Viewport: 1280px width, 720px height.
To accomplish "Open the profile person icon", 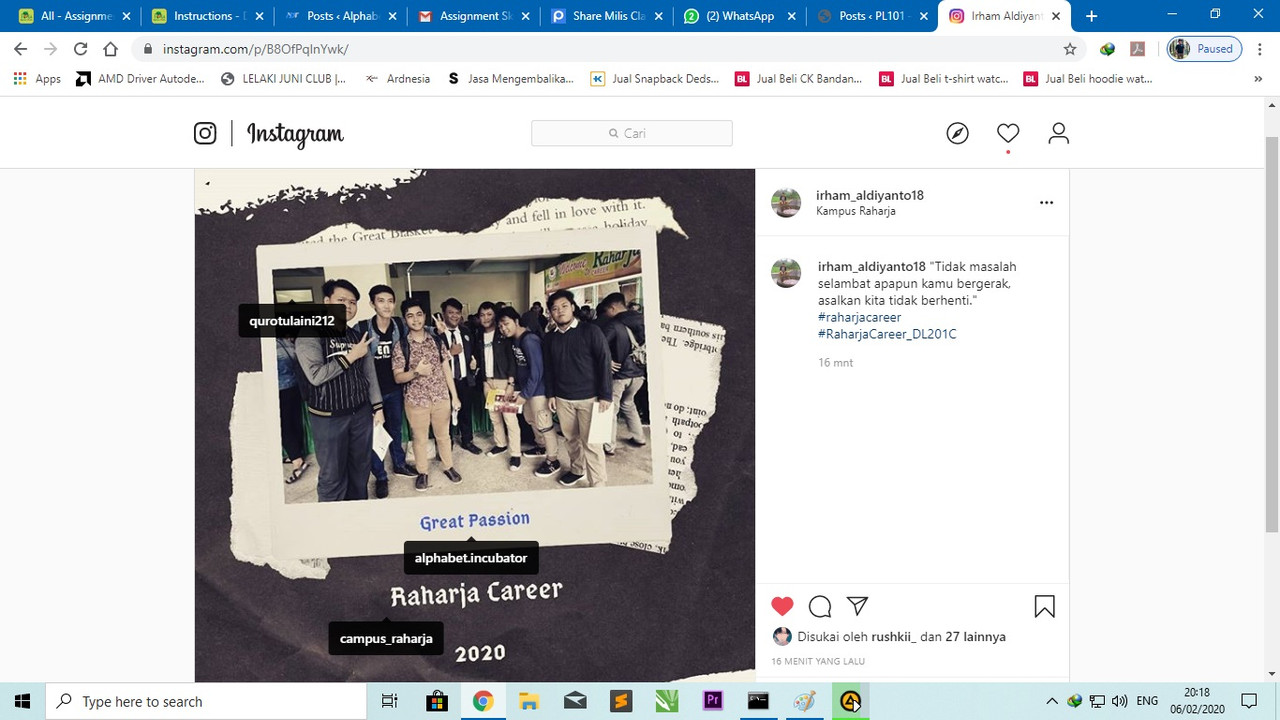I will pos(1059,133).
